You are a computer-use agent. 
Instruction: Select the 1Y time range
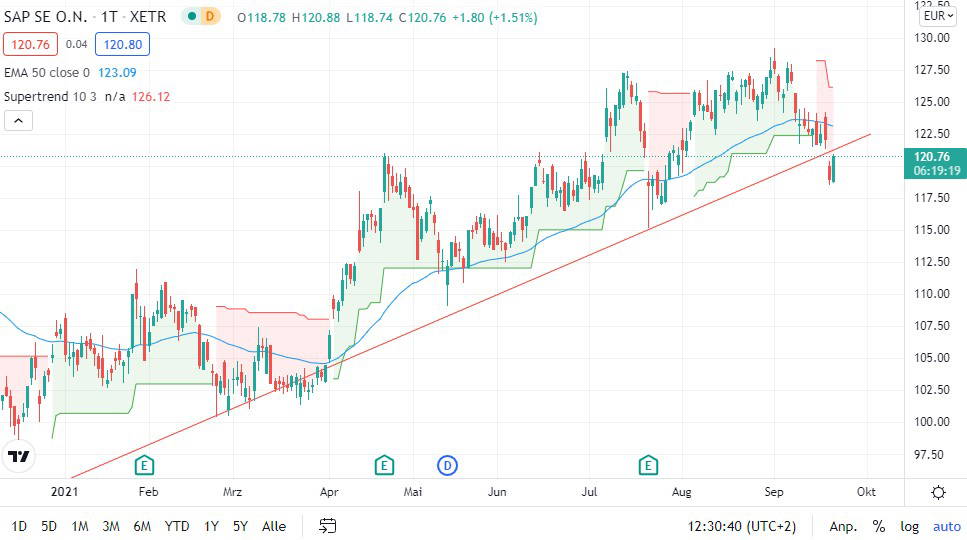pyautogui.click(x=212, y=526)
